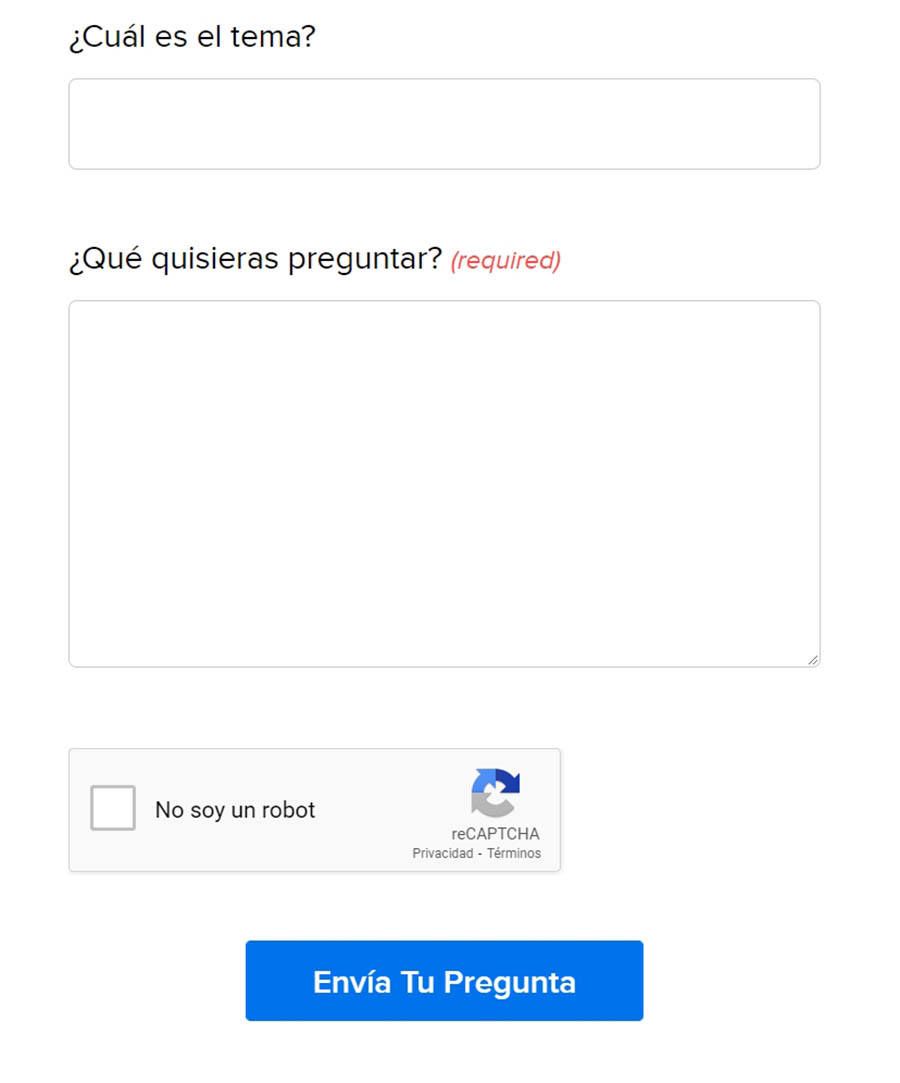View reCAPTCHA terms of service

click(x=514, y=854)
